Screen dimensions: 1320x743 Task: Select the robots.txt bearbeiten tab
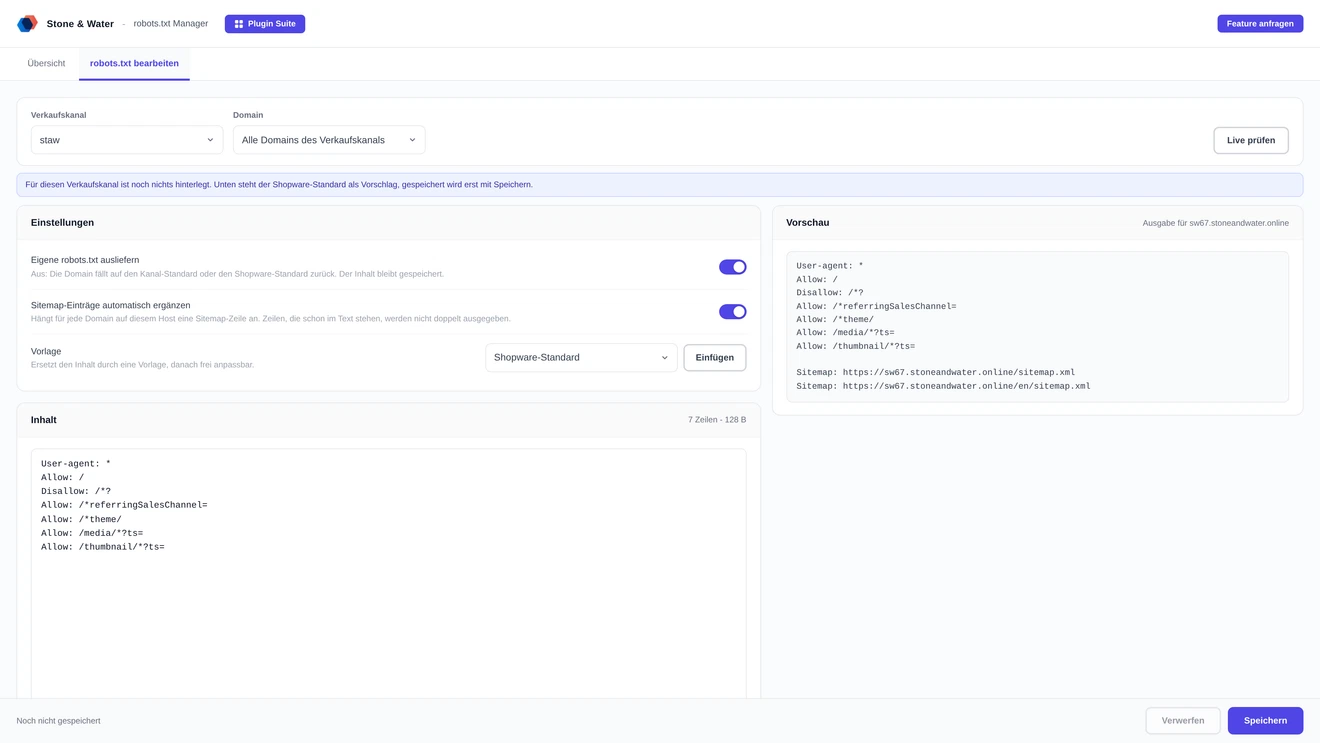134,64
